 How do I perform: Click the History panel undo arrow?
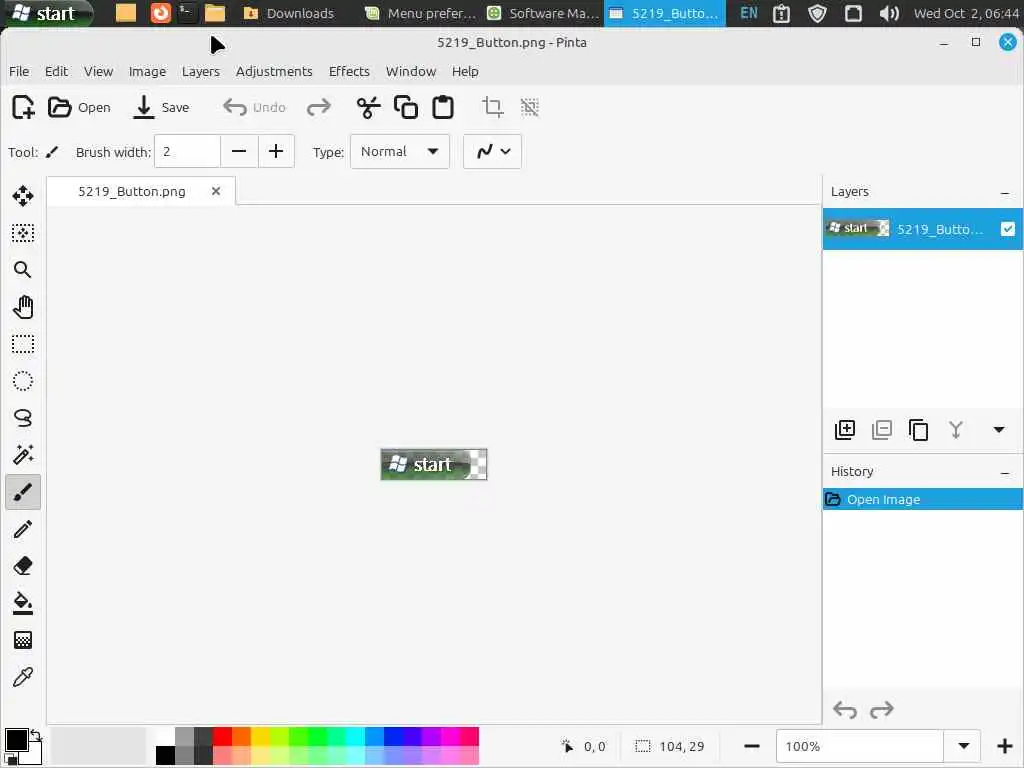845,710
